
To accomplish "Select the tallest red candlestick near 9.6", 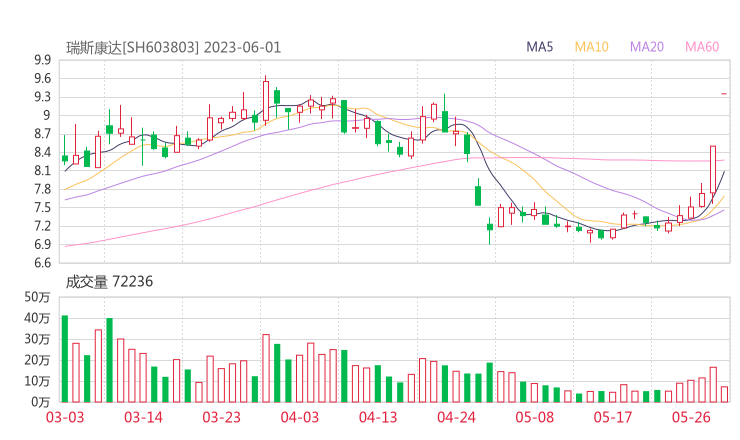I will [x=266, y=101].
